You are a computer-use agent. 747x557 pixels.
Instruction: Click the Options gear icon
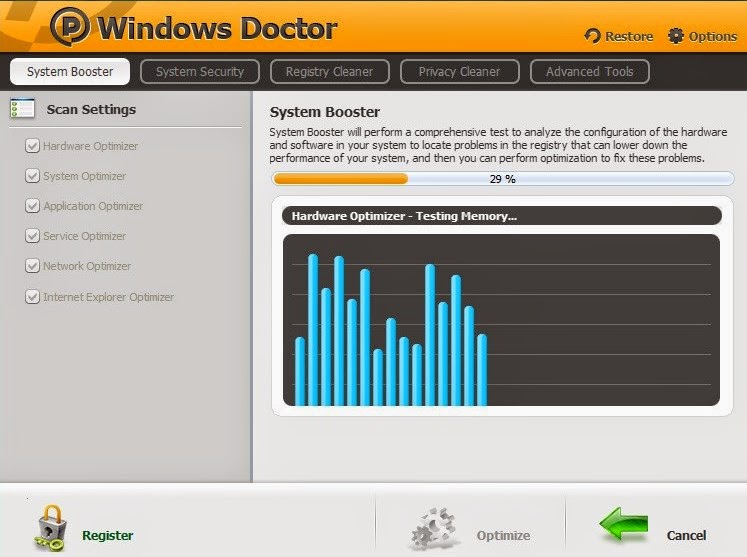[676, 36]
